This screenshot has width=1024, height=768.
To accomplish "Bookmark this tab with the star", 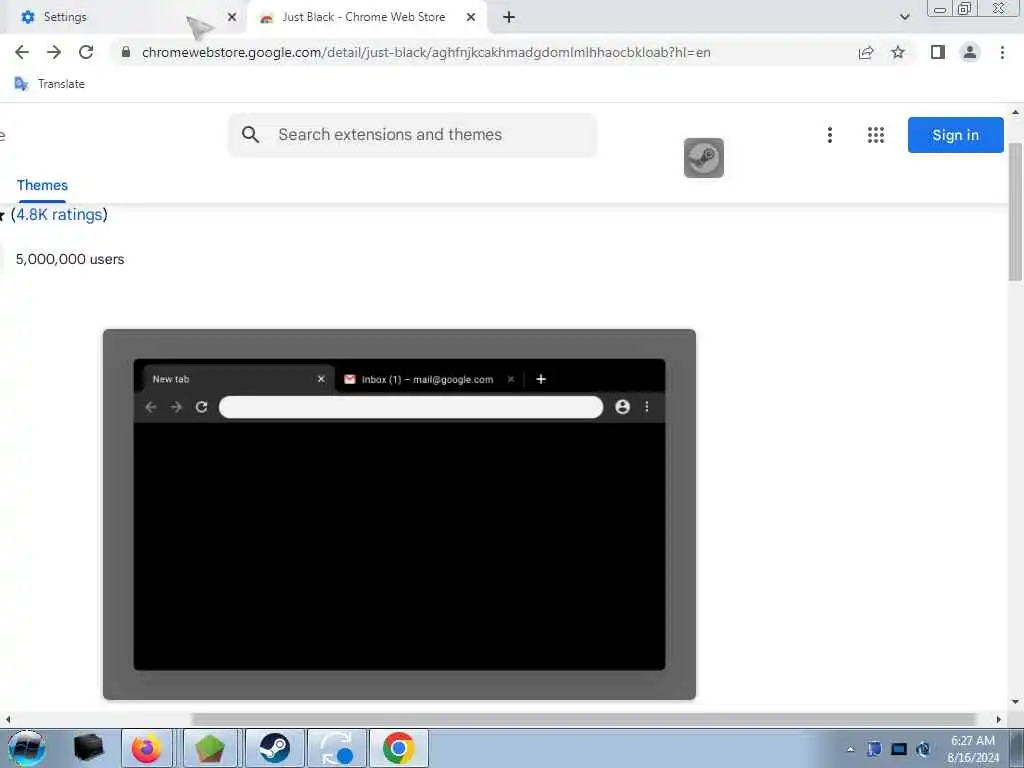I will click(x=898, y=52).
